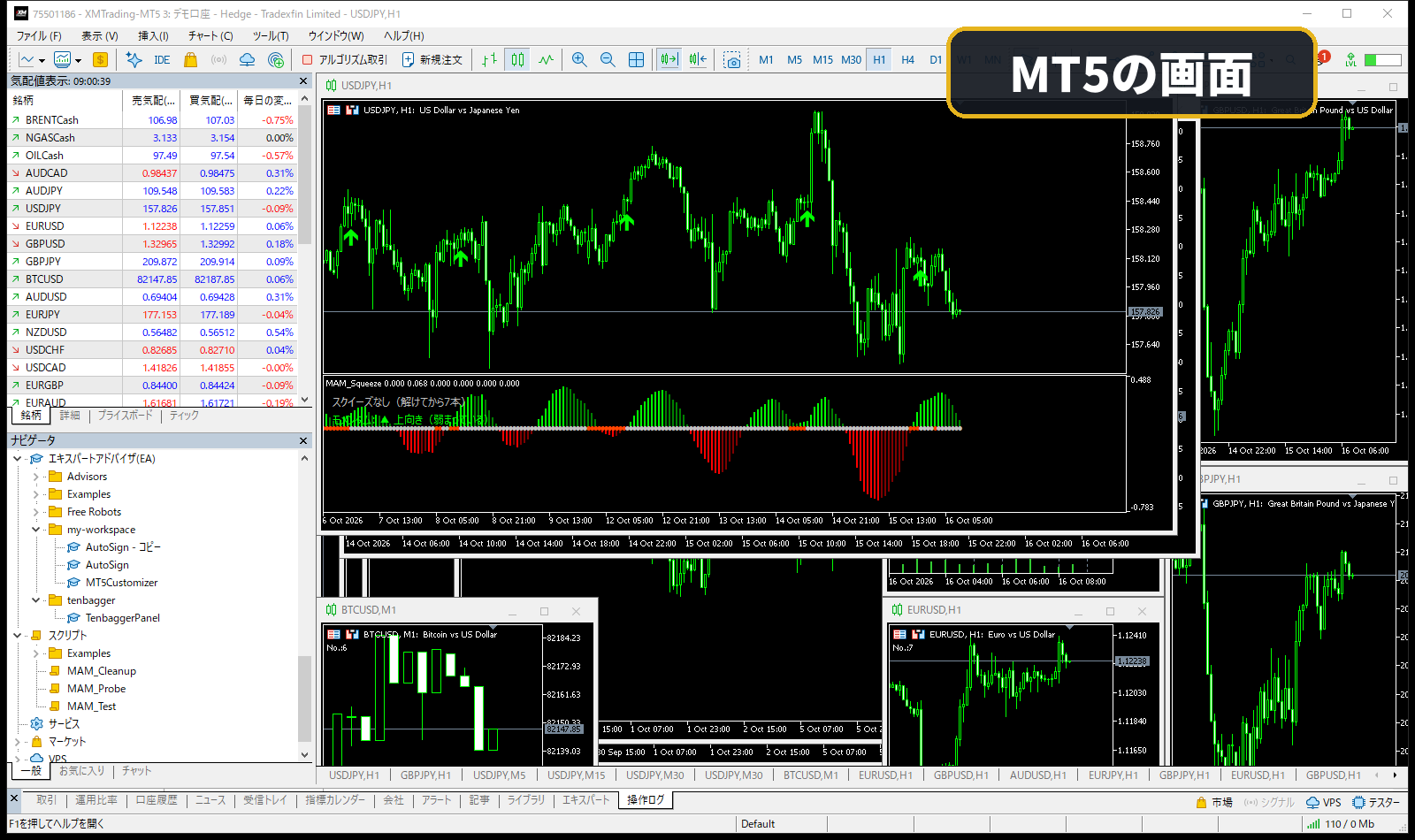The width and height of the screenshot is (1415, 840).
Task: Select MAM_Cleanup script in Navigator
Action: 102,671
